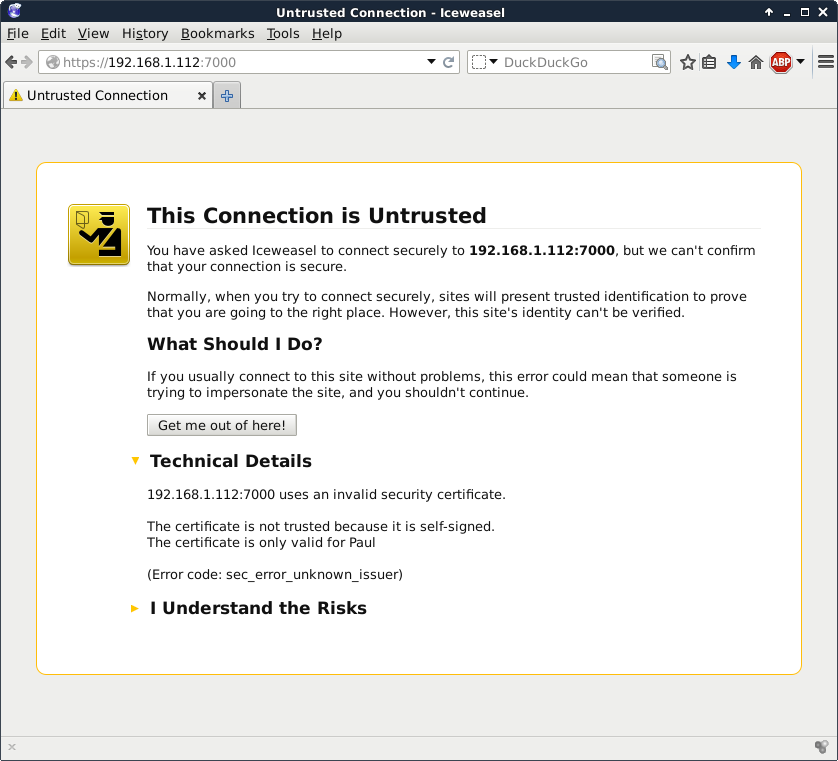Maximize the Iceweasel window
Image resolution: width=838 pixels, height=761 pixels.
click(x=804, y=12)
